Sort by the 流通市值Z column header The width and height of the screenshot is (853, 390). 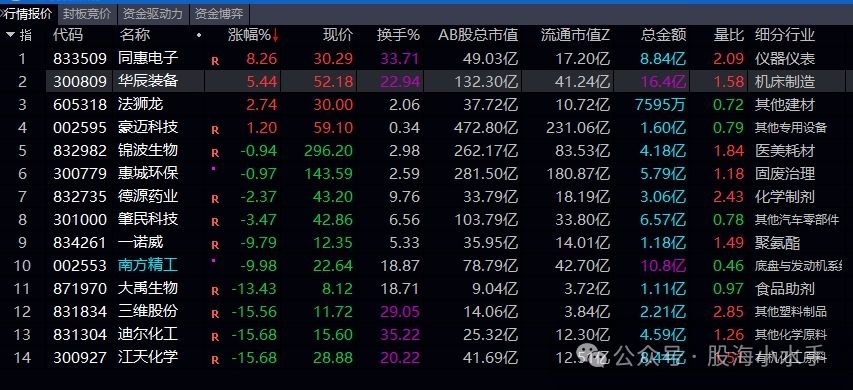576,35
